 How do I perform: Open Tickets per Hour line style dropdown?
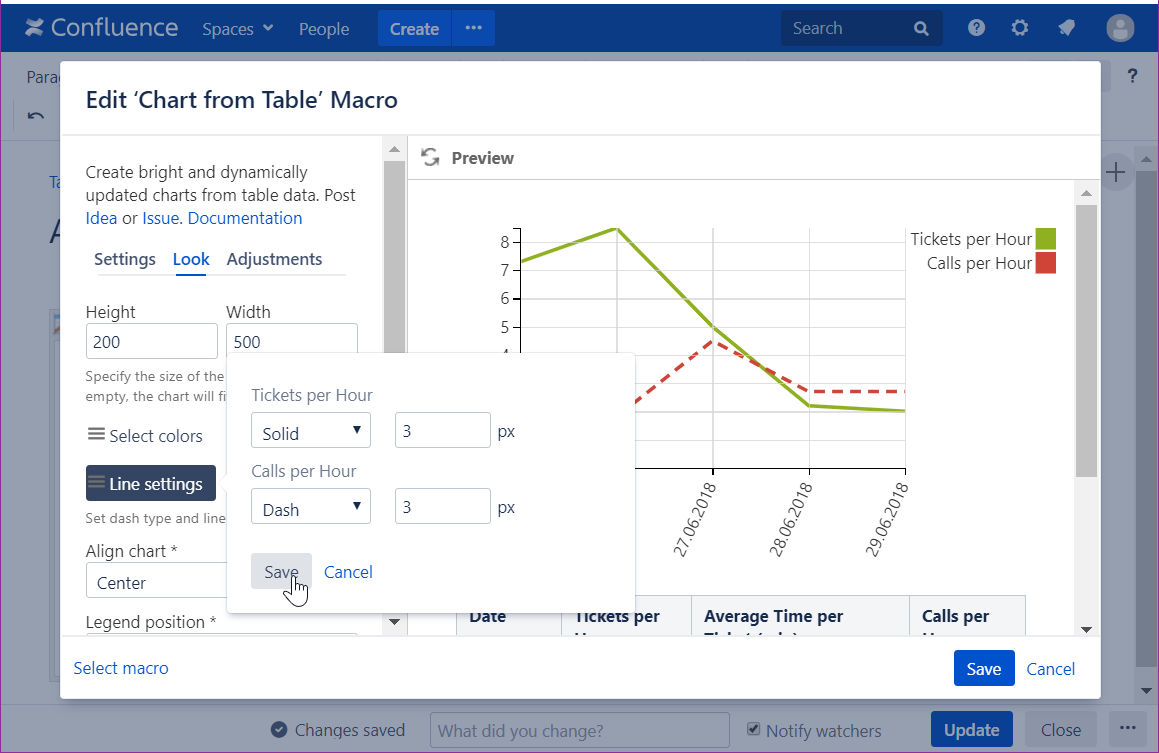311,433
